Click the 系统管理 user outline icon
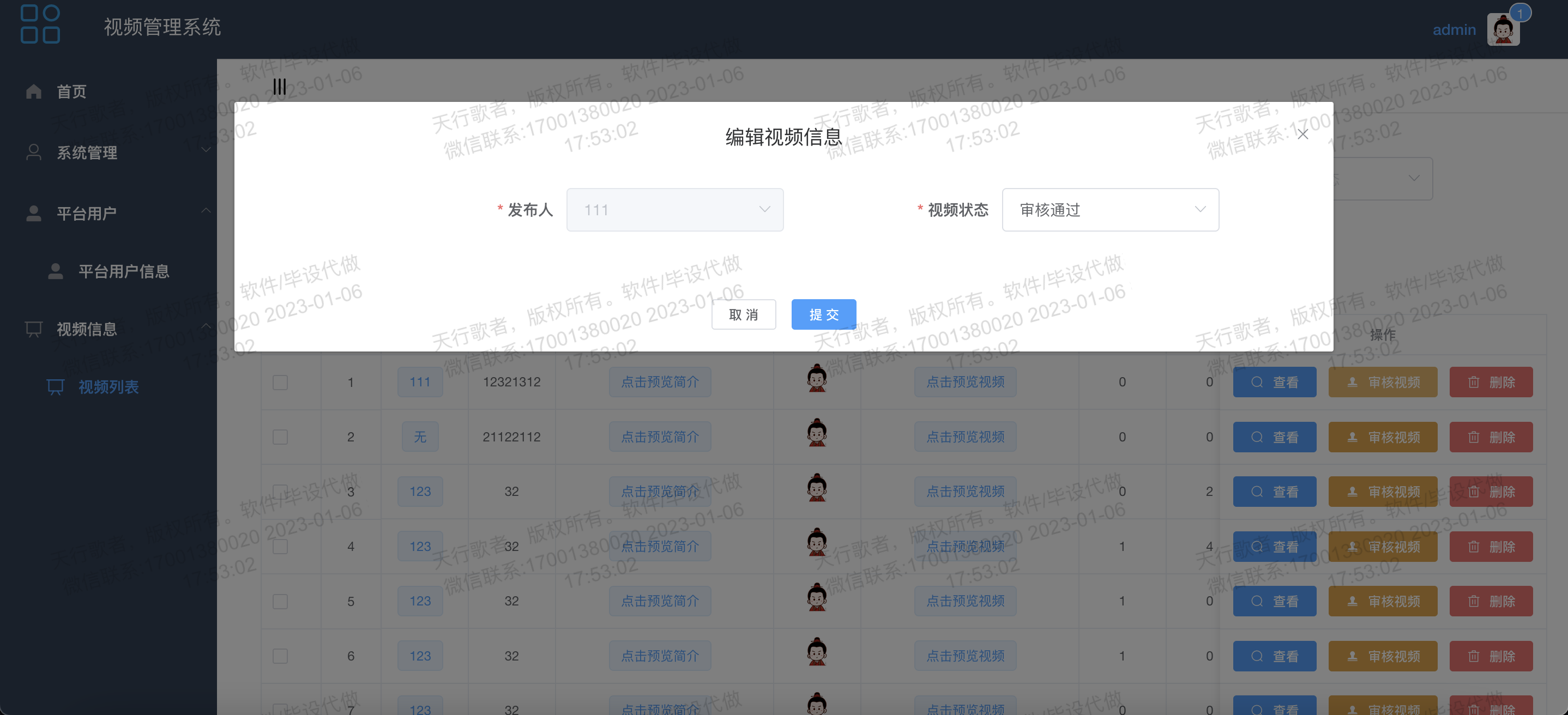 click(34, 152)
